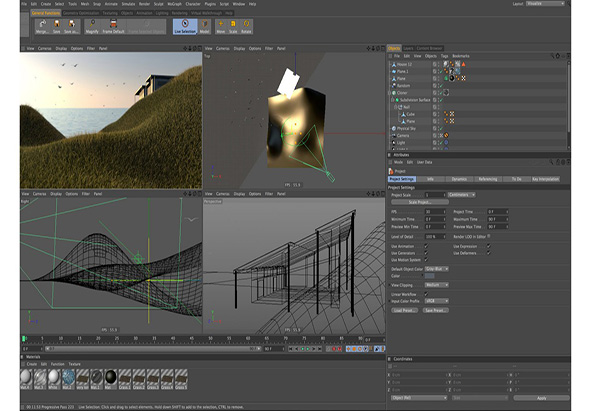Screen dimensions: 590x411
Task: Click the orange triangle tag on House 12
Action: click(x=464, y=64)
